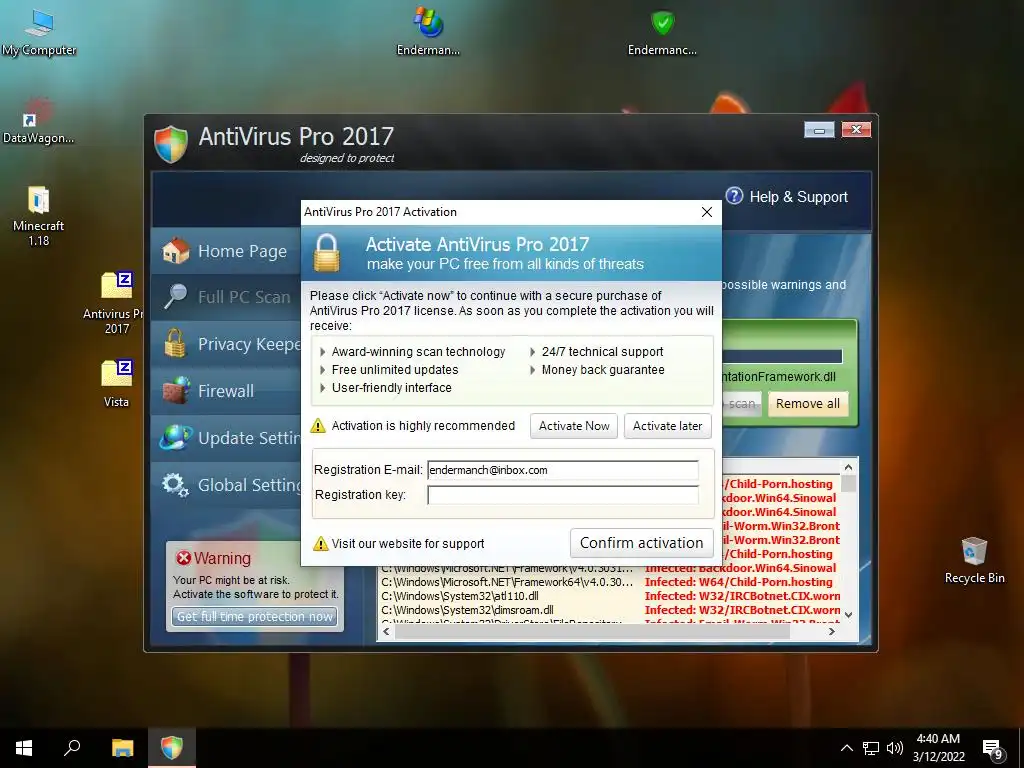The height and width of the screenshot is (768, 1024).
Task: Follow Visit our website for support link
Action: [x=408, y=543]
